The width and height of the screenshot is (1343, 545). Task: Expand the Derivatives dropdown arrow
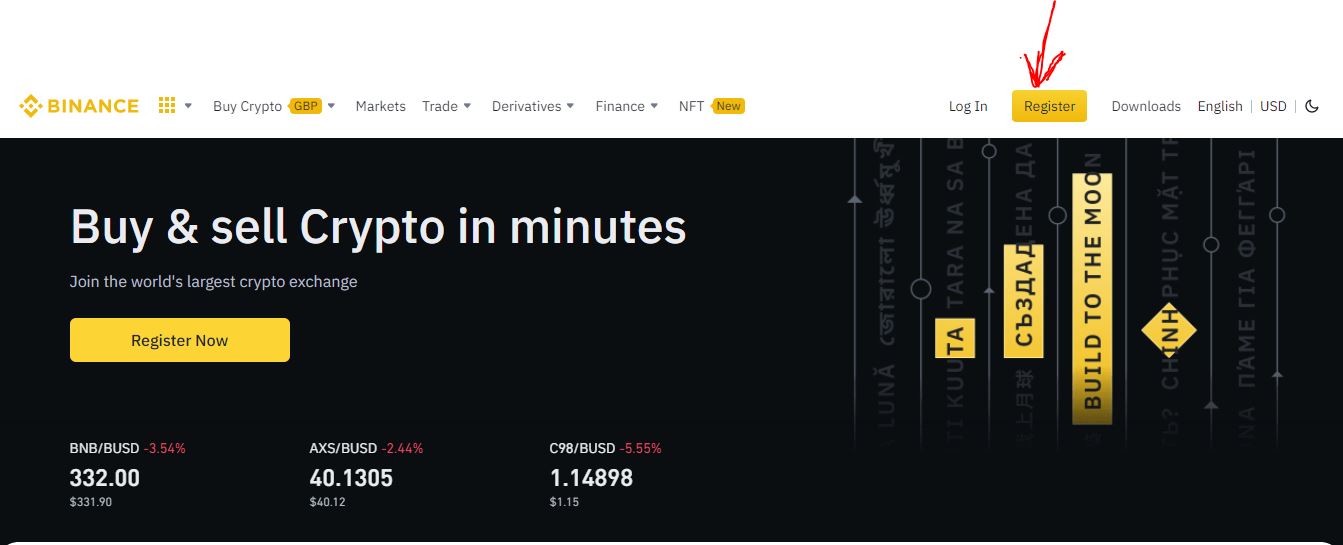(x=570, y=106)
